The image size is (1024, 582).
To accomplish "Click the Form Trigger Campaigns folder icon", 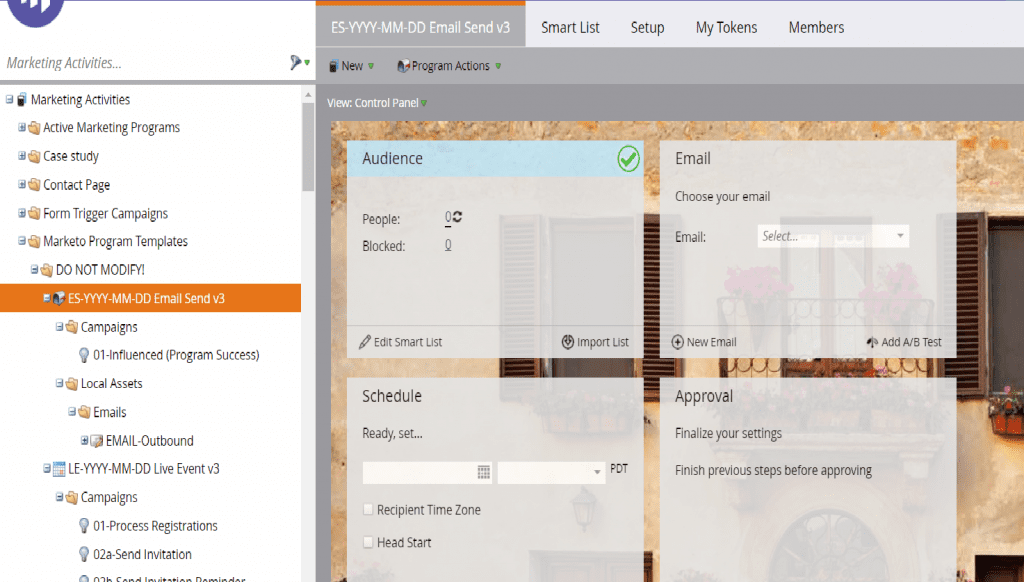I will 35,214.
